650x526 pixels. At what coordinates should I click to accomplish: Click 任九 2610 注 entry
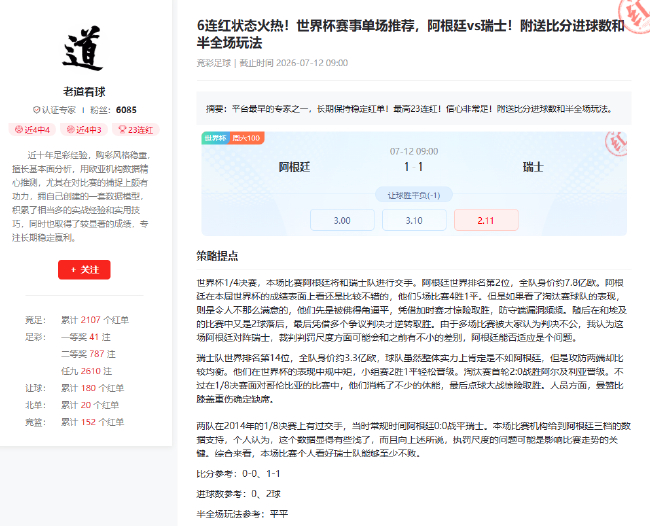click(87, 371)
